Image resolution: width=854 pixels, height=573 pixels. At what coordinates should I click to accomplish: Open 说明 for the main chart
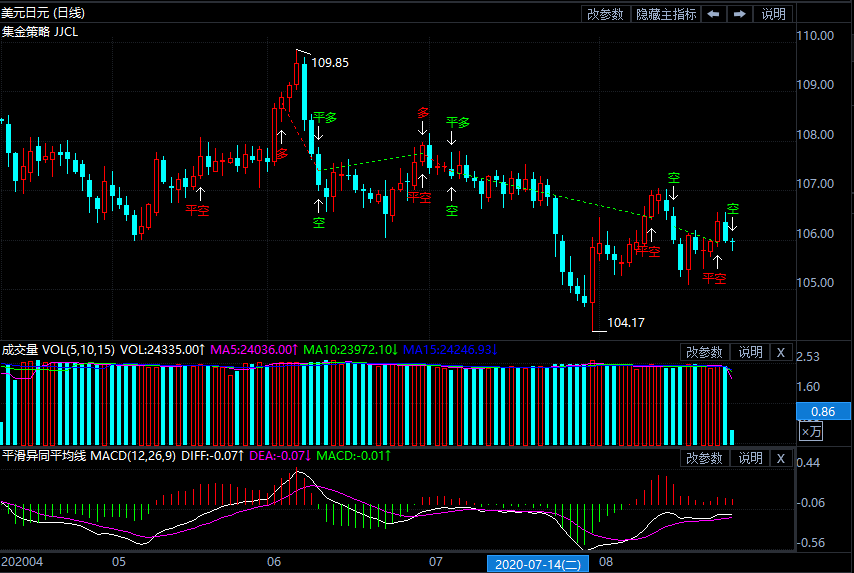[x=773, y=14]
